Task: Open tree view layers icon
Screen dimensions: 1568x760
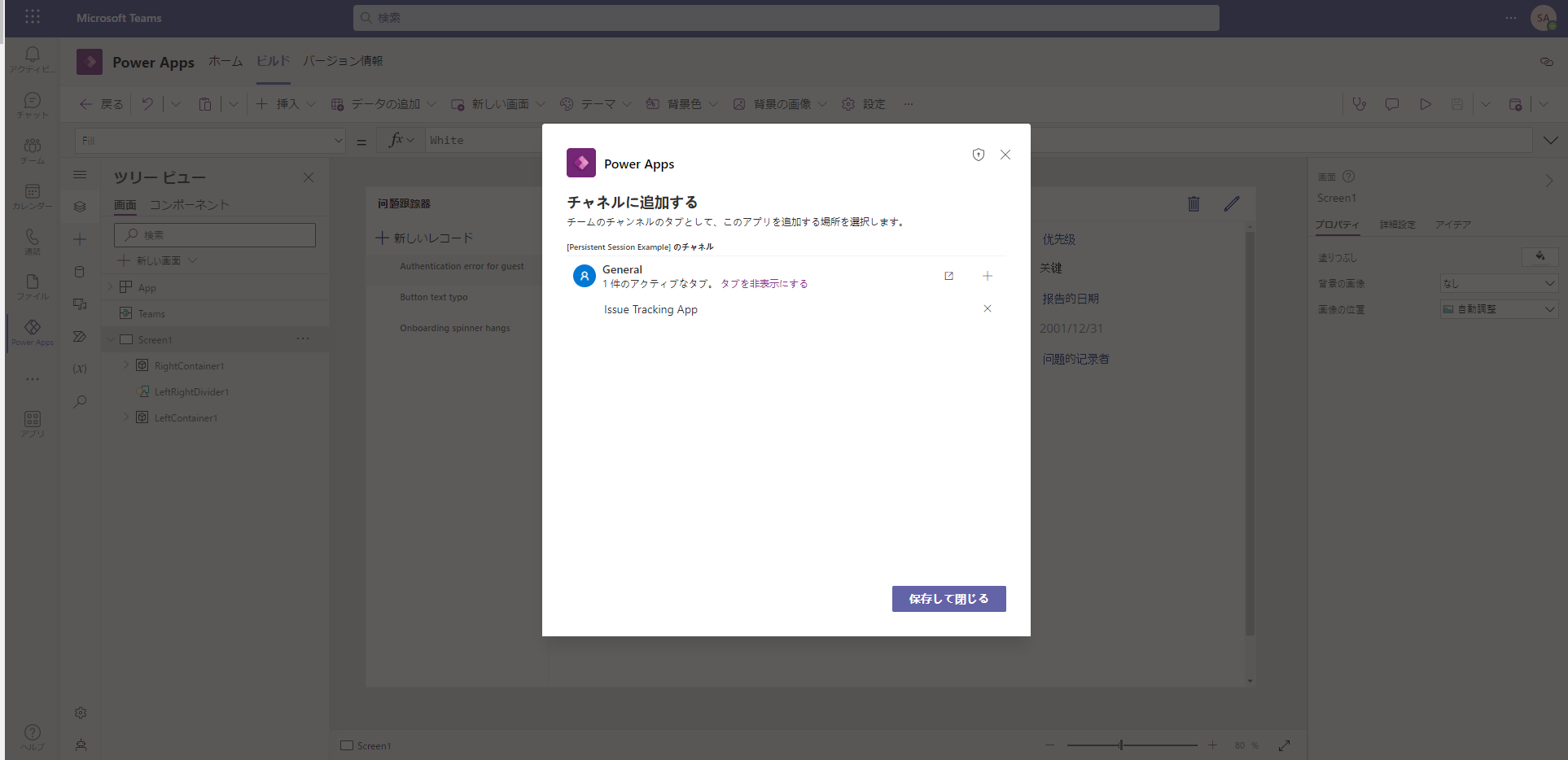Action: 80,207
